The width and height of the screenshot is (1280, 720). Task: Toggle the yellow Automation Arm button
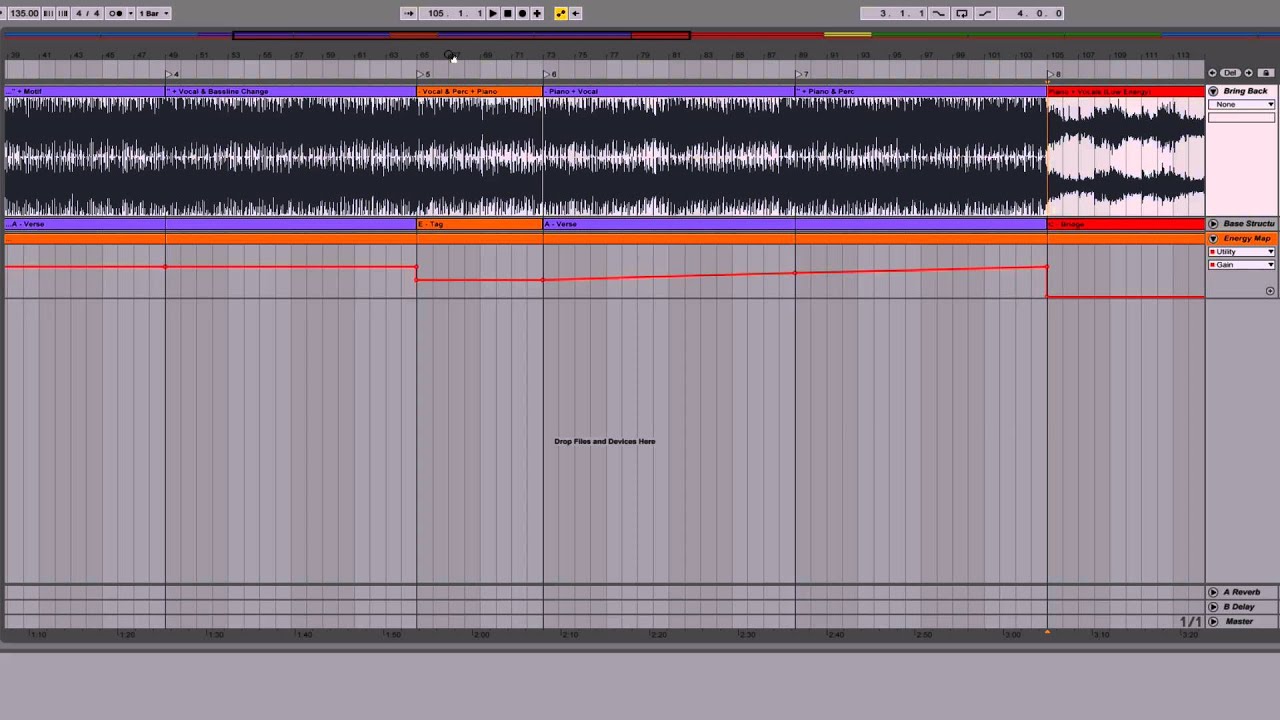(x=561, y=13)
